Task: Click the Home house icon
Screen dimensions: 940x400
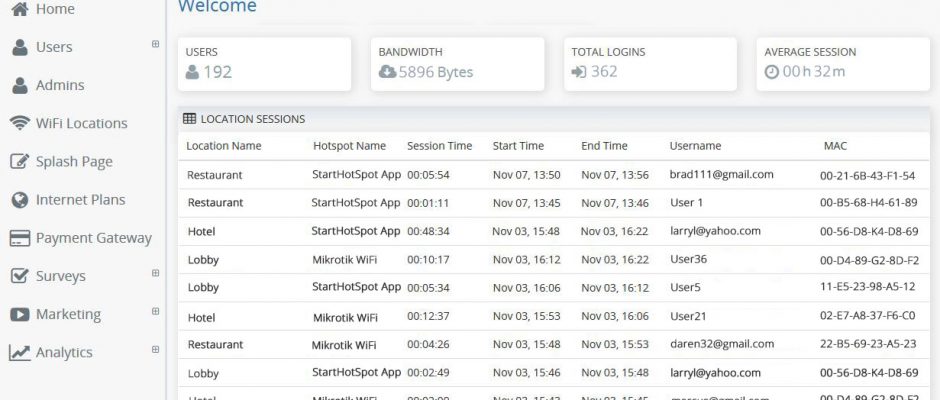Action: tap(20, 9)
